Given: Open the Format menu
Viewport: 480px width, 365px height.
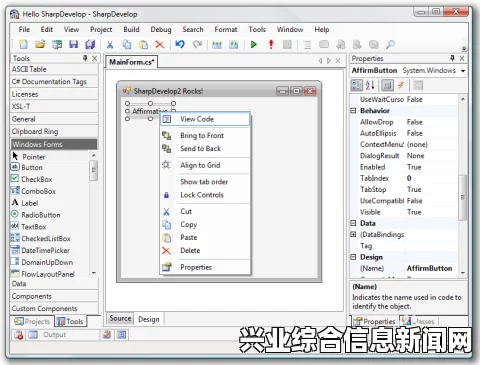Looking at the screenshot, I should click(226, 29).
